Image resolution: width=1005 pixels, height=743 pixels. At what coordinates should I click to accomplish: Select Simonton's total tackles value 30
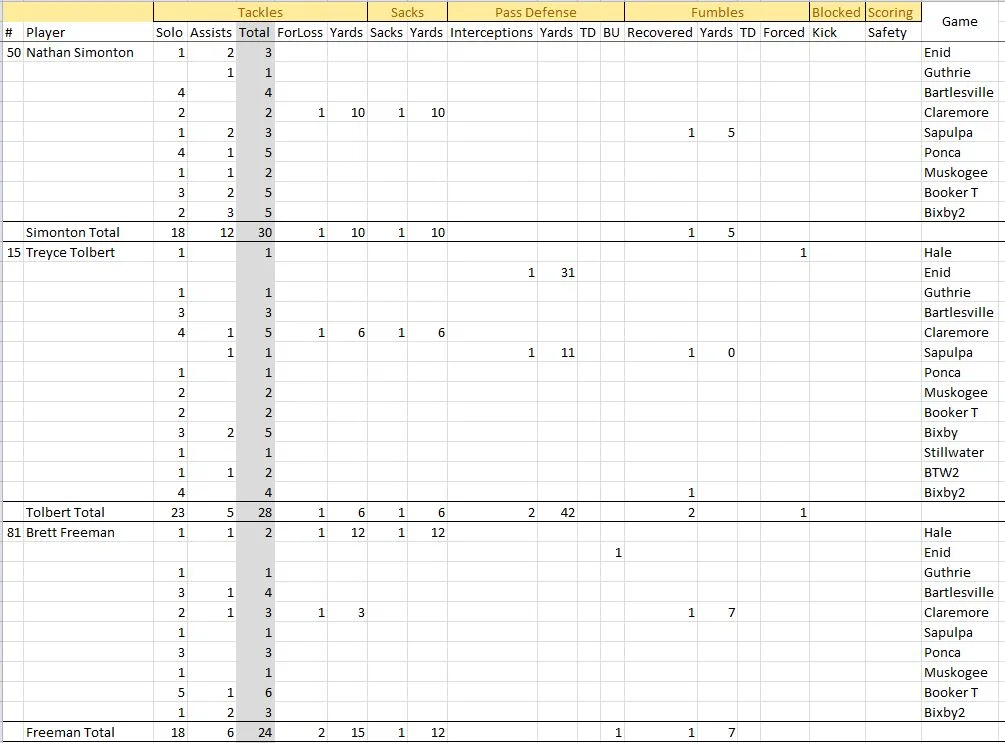pos(255,233)
